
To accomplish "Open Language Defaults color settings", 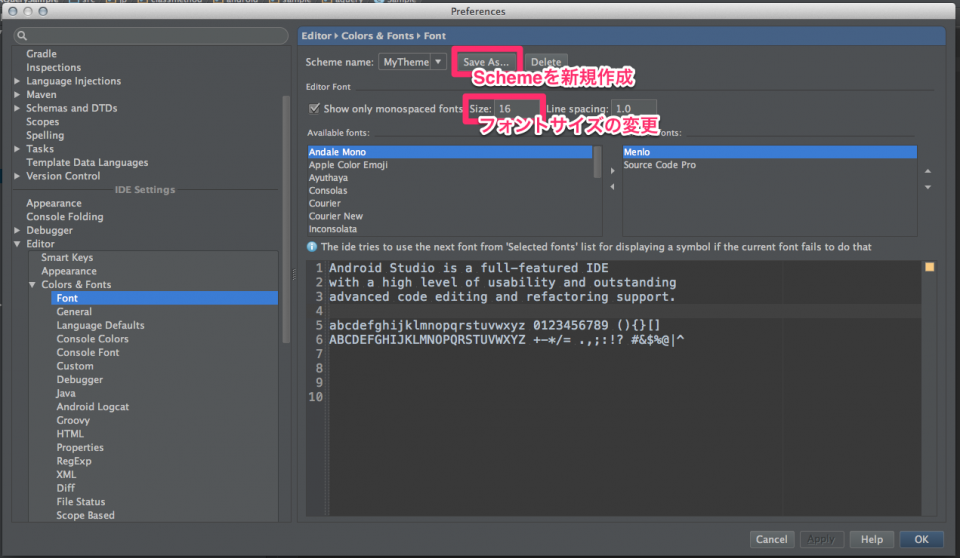I will point(100,325).
